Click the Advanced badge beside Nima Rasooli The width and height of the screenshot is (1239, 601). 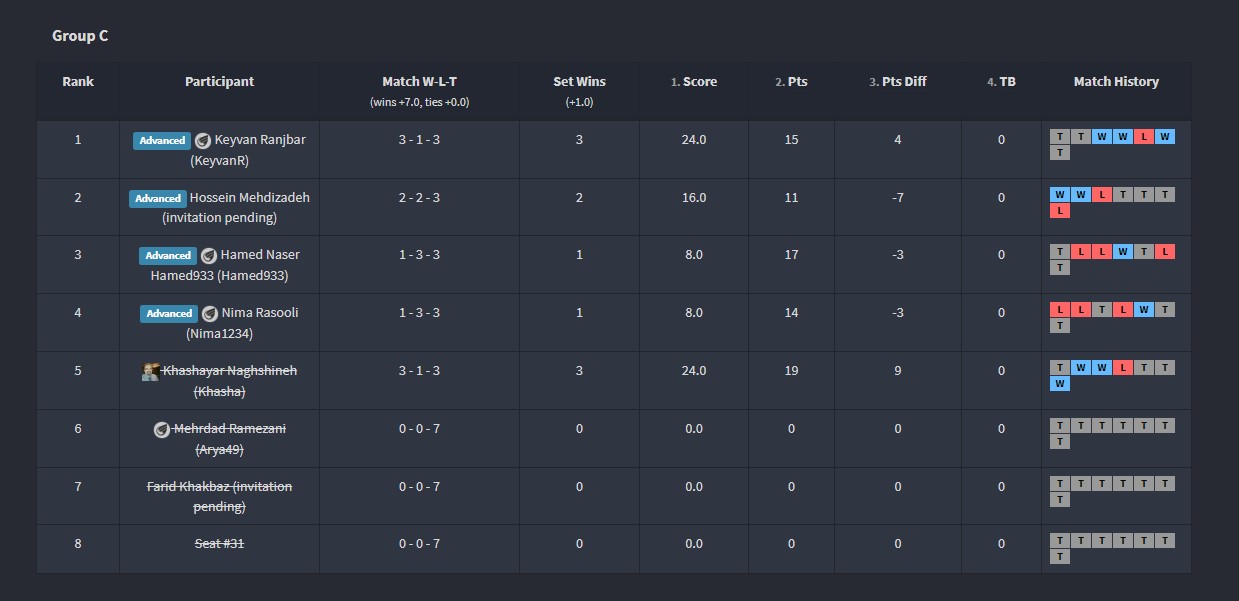(169, 314)
